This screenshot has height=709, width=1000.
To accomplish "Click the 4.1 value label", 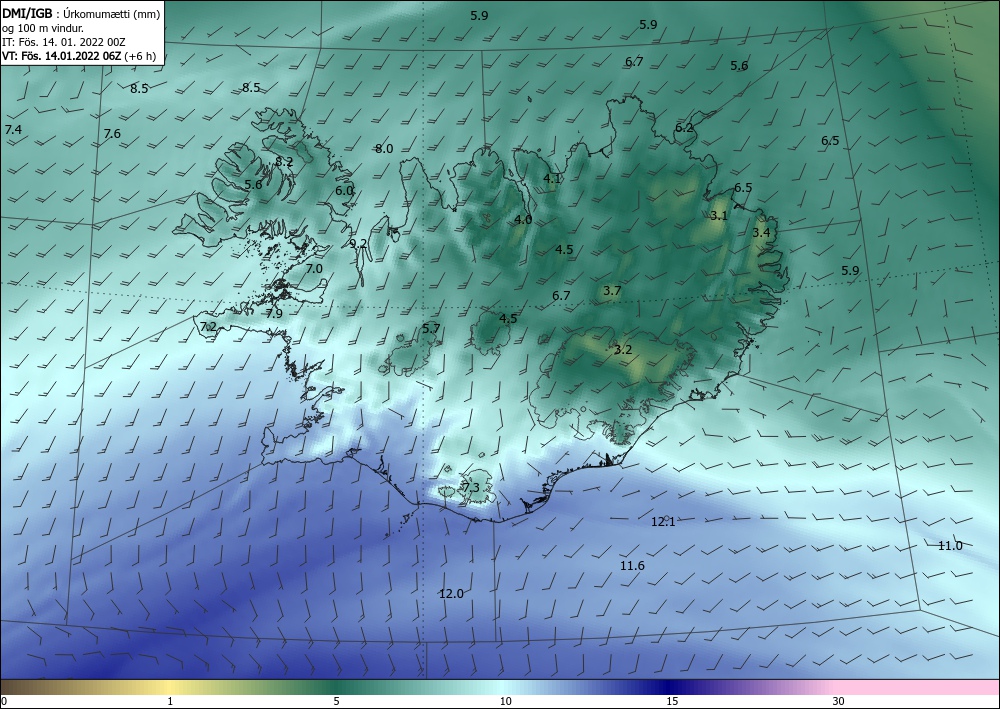I will (x=552, y=179).
